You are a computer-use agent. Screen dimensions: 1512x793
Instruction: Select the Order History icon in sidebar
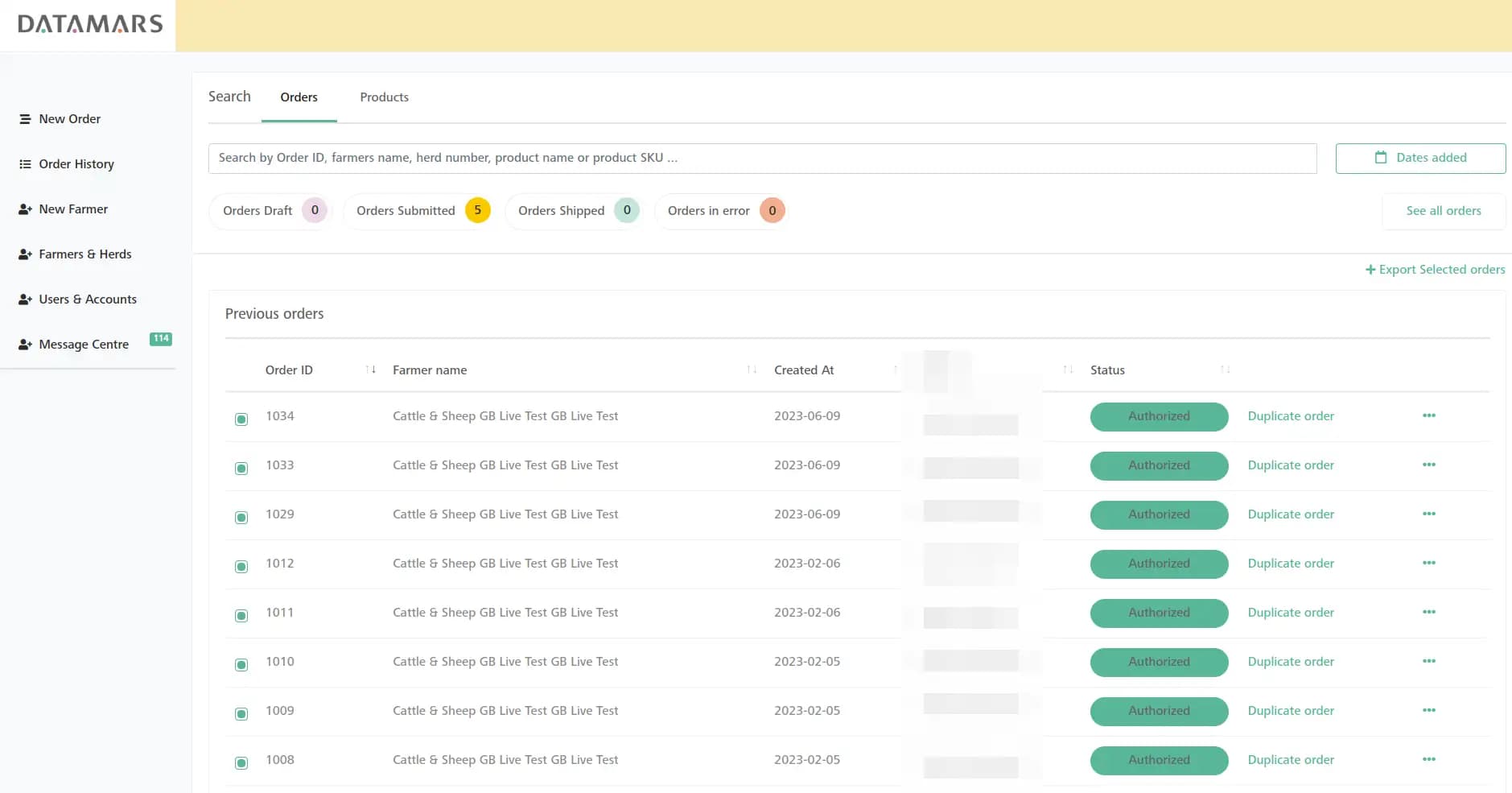(25, 163)
